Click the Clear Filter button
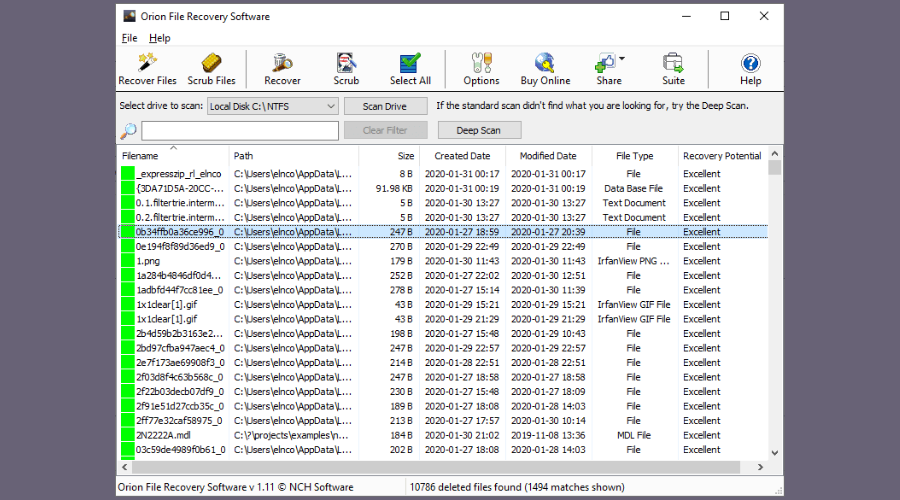This screenshot has height=500, width=900. [385, 130]
